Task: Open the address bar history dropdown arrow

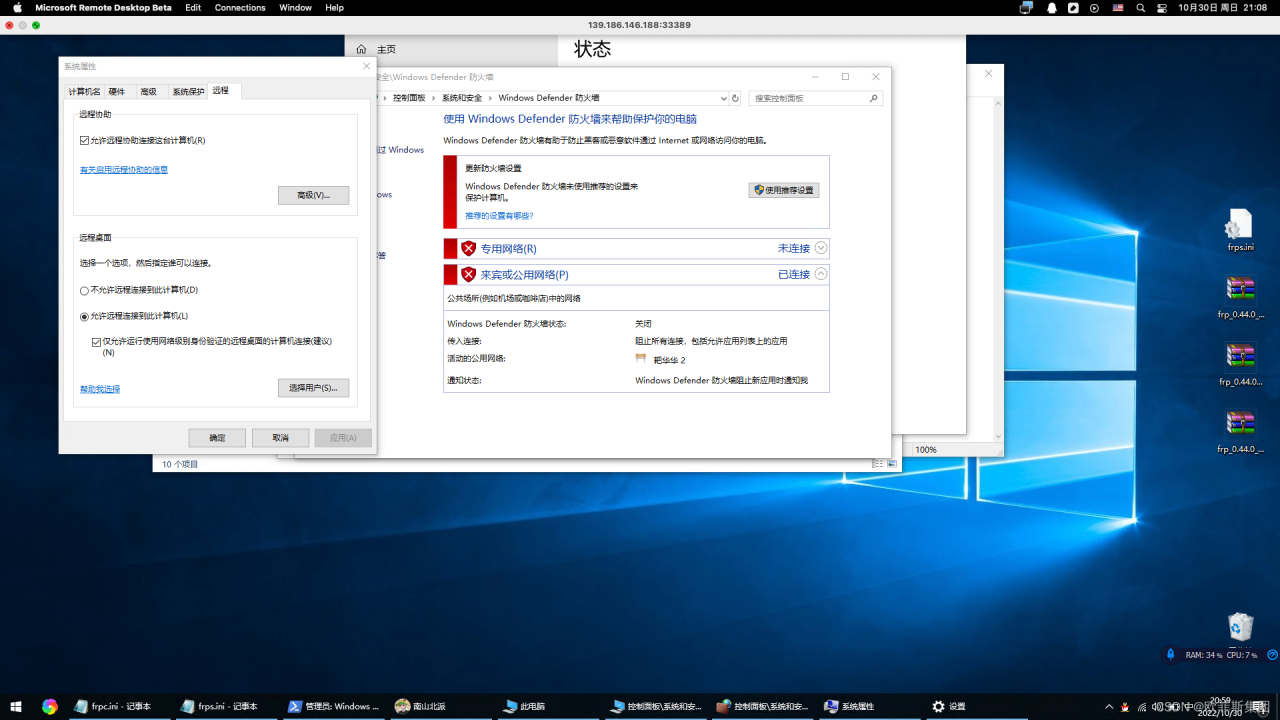Action: click(723, 98)
